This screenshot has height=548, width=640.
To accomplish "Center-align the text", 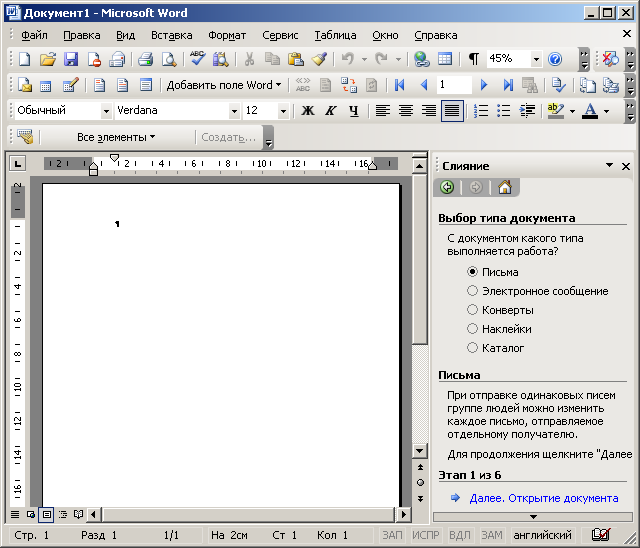I will [x=406, y=111].
